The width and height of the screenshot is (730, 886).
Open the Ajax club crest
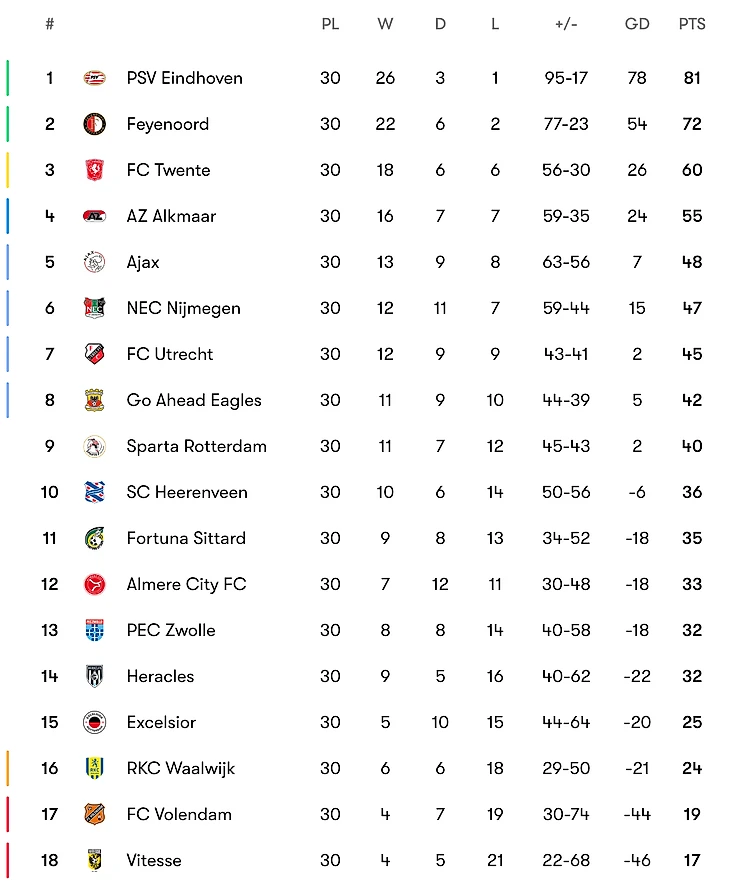point(94,262)
